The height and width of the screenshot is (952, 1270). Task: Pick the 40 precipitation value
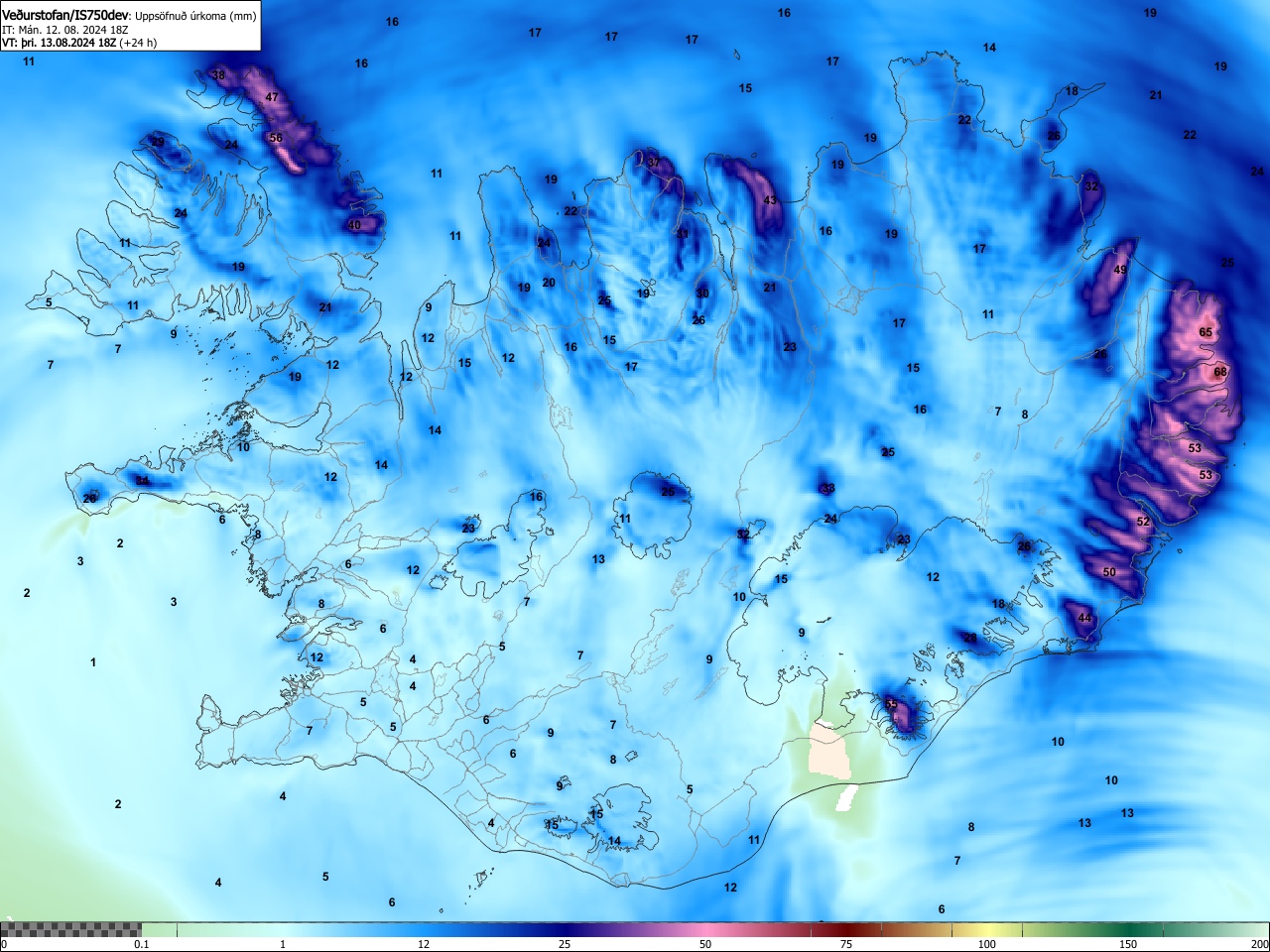coord(354,225)
